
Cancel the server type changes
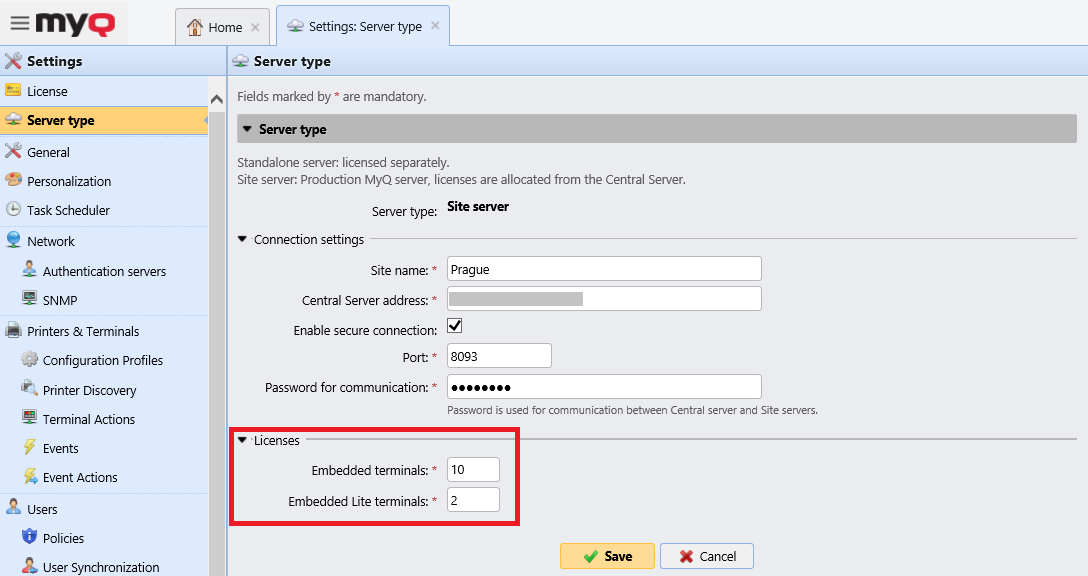706,556
